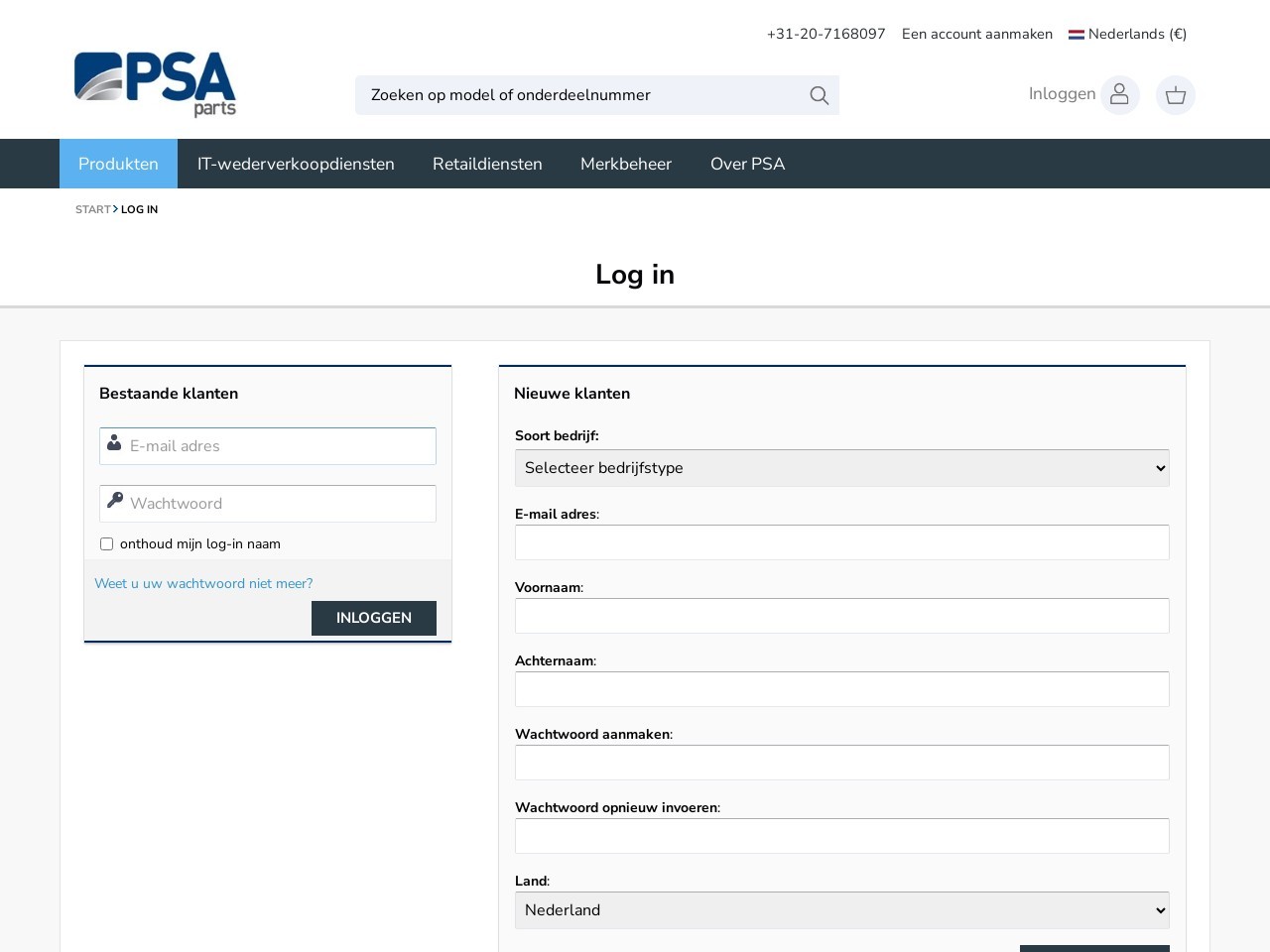Click the INLOGGEN button
Image resolution: width=1270 pixels, height=952 pixels.
point(374,618)
